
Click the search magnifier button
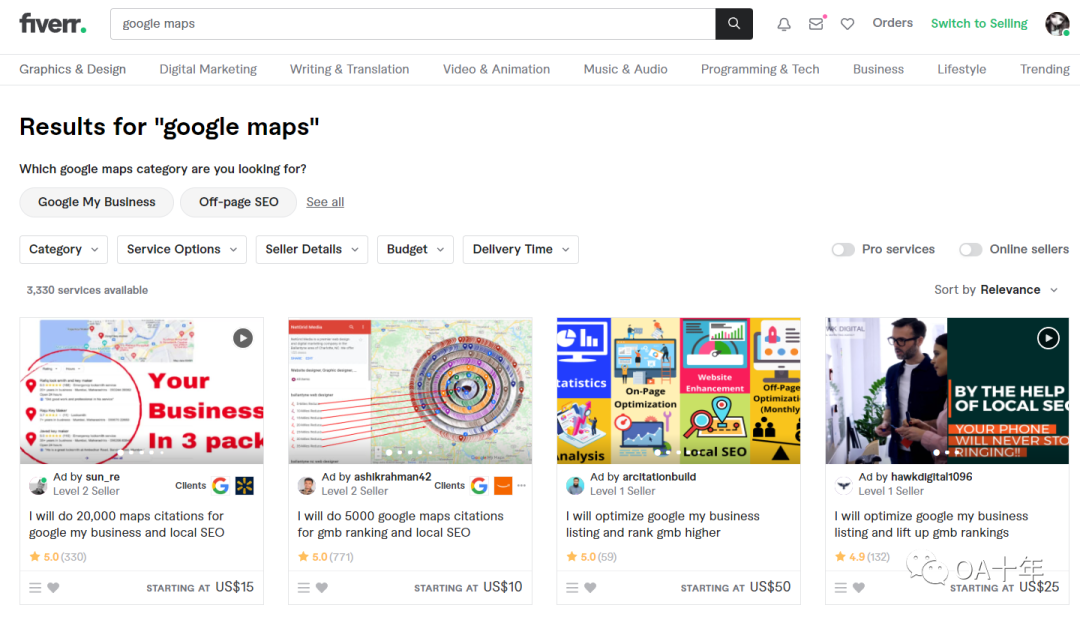pyautogui.click(x=734, y=24)
